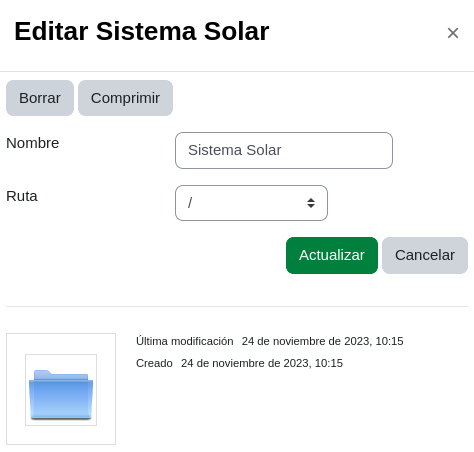474x452 pixels.
Task: Open the Ruta dropdown
Action: click(251, 203)
